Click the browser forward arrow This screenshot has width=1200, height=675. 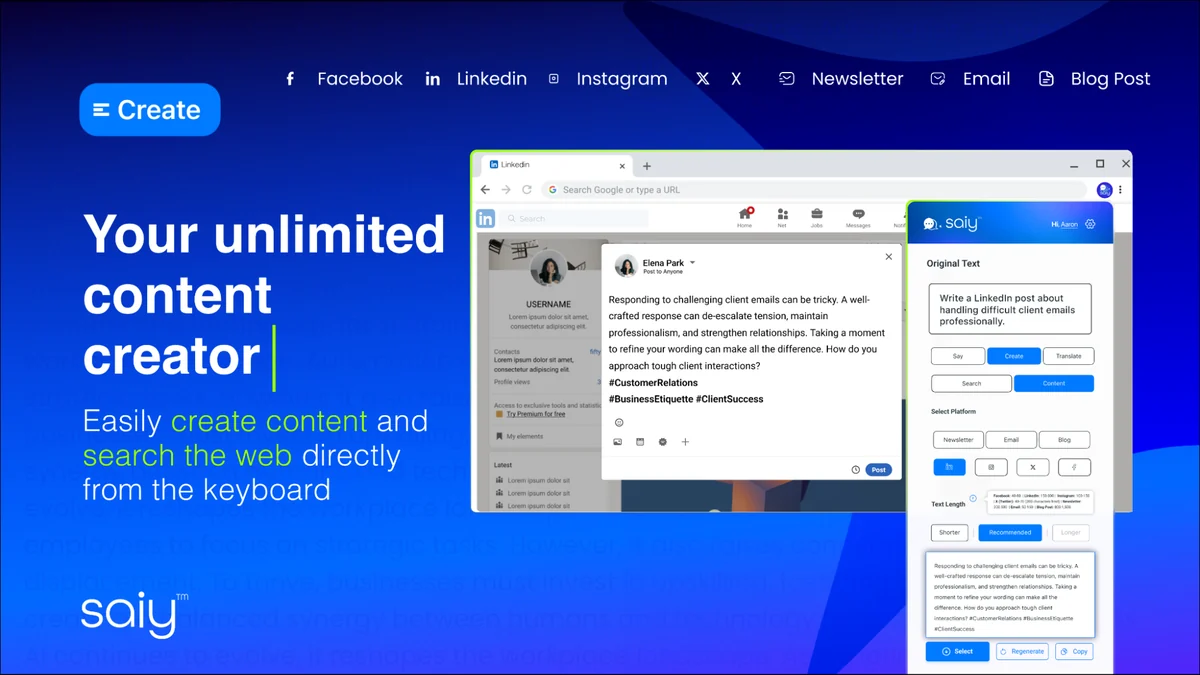[x=506, y=189]
